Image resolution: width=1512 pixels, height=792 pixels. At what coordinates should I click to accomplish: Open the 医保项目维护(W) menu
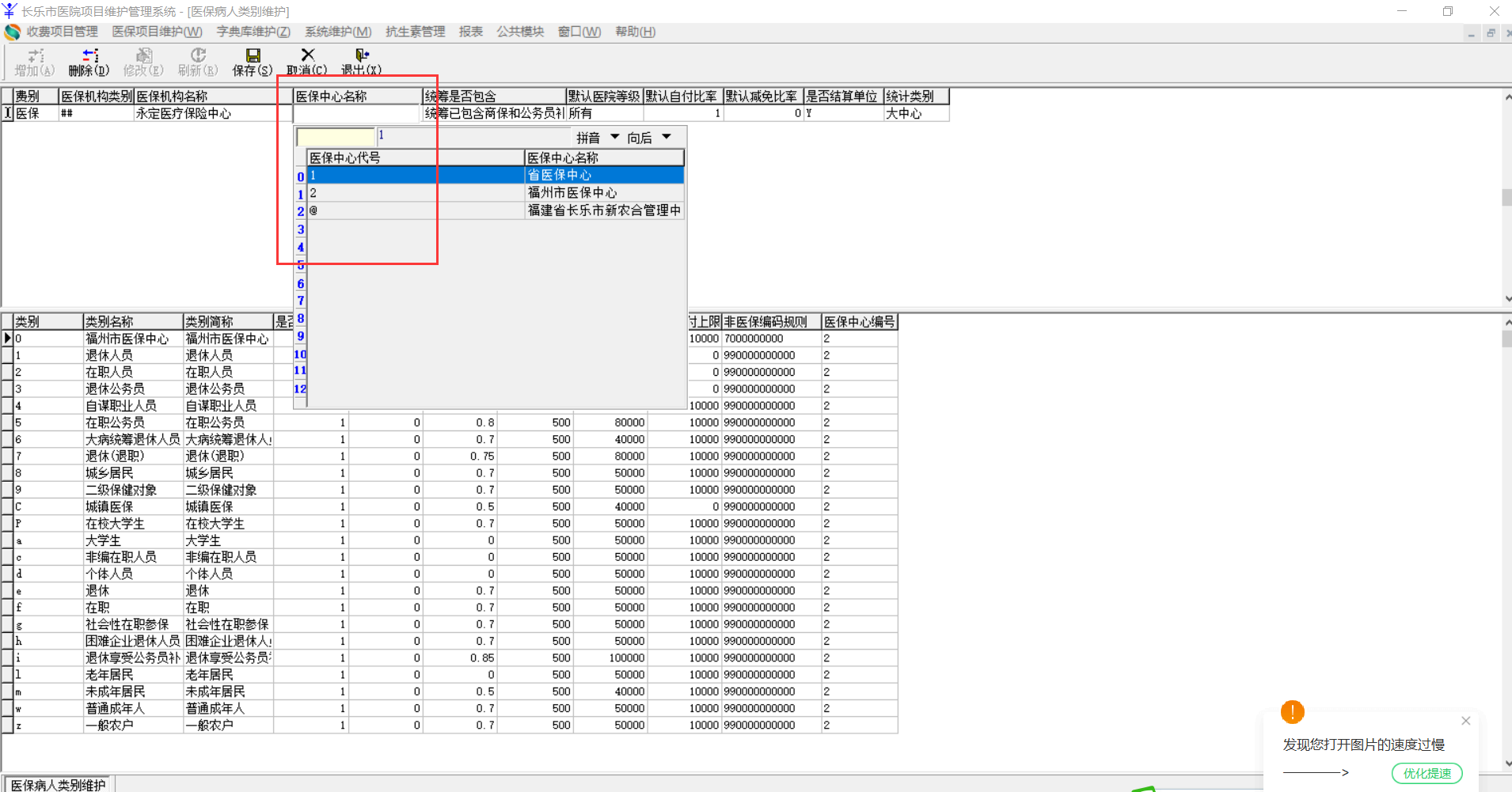(157, 32)
